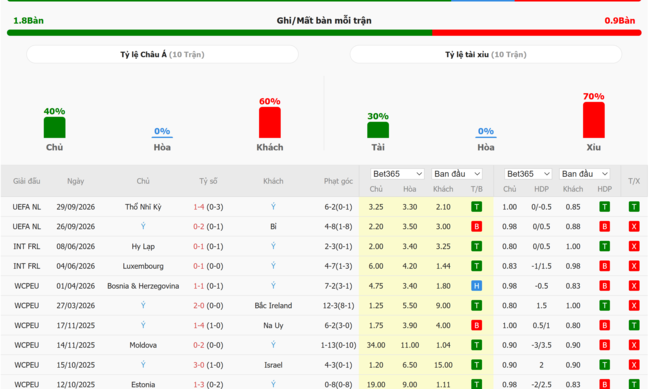Open Bắc Ireland team link
Image resolution: width=650 pixels, height=389 pixels.
[273, 306]
